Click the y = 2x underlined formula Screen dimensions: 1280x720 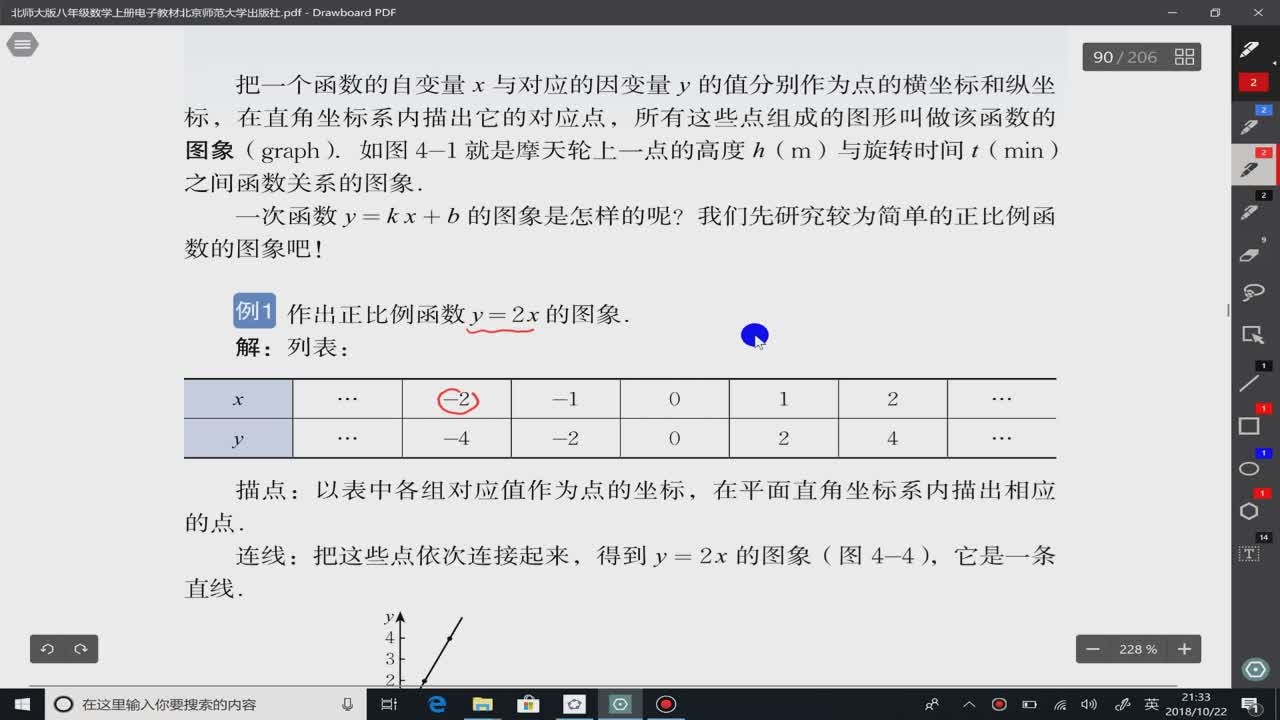505,316
